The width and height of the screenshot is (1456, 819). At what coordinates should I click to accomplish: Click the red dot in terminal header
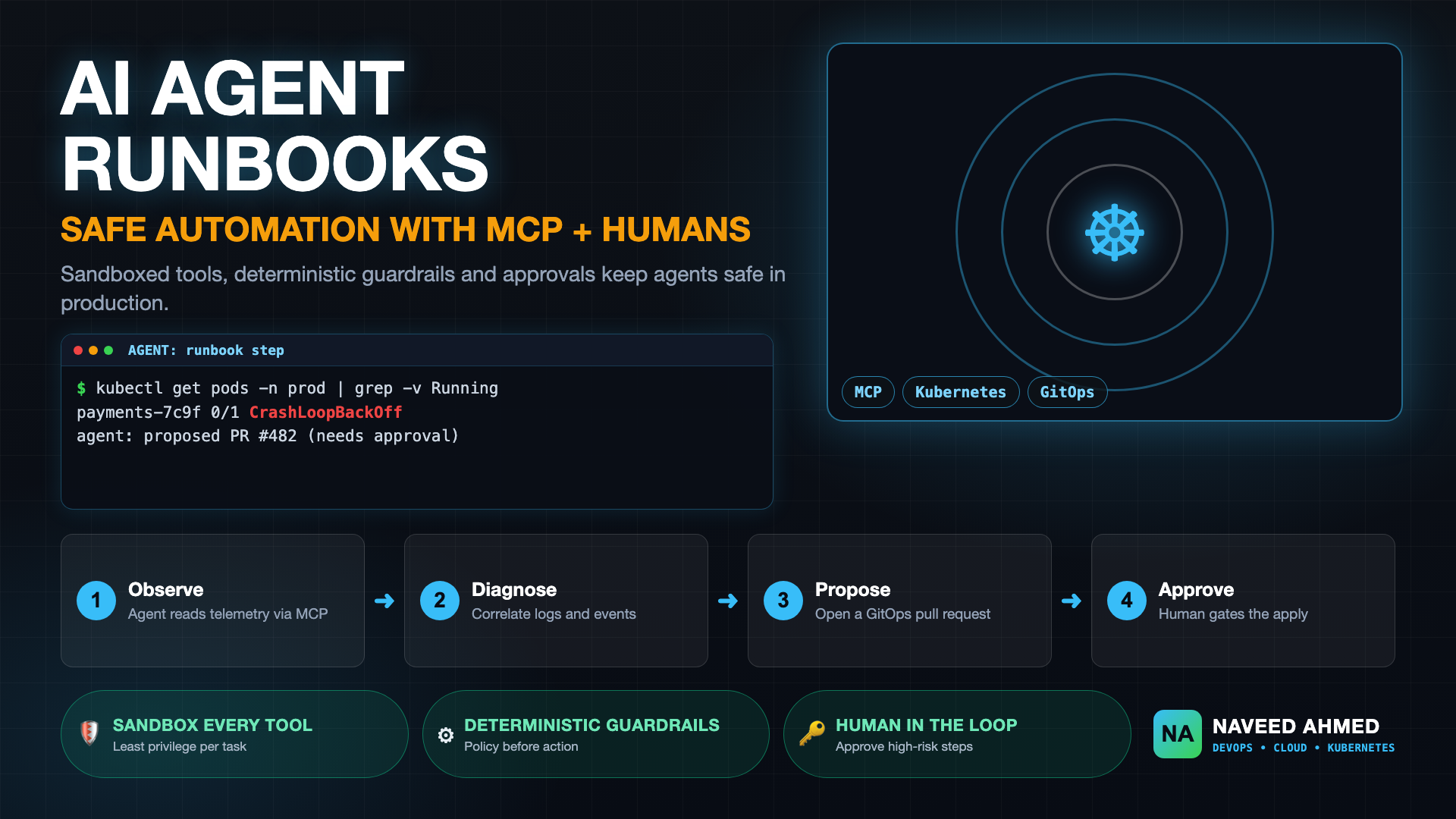point(78,350)
